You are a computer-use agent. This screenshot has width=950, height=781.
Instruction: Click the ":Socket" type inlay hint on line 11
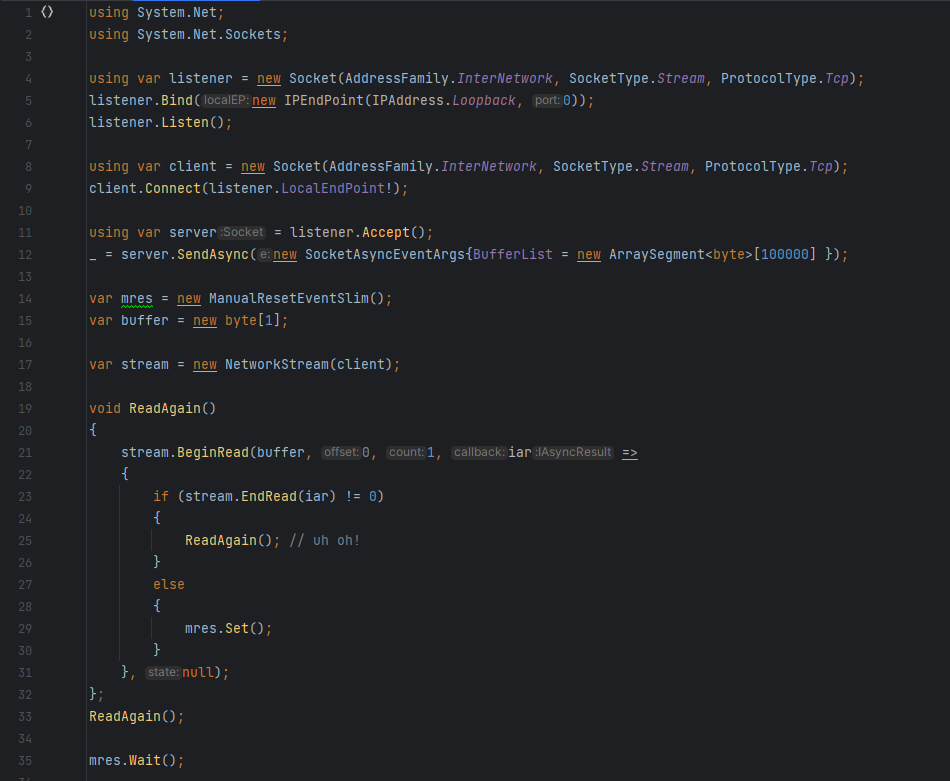[240, 232]
